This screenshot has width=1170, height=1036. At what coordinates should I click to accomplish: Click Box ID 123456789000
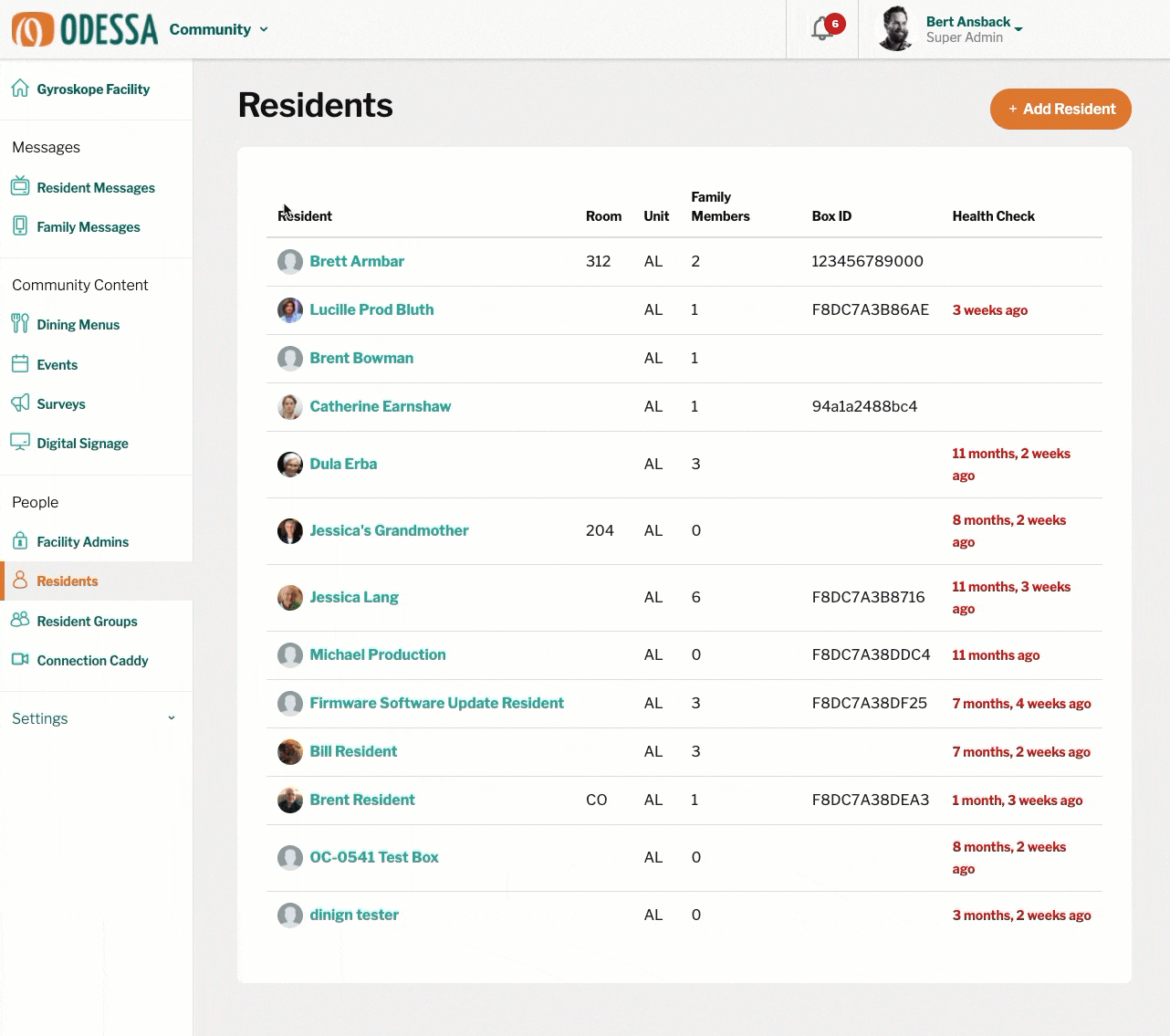tap(867, 261)
